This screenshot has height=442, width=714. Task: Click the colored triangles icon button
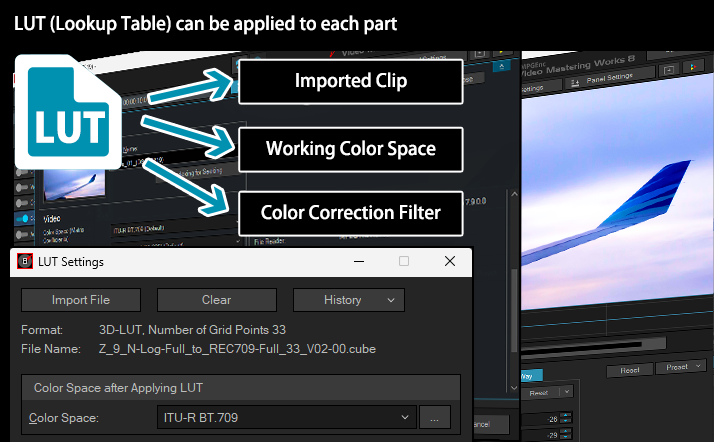(693, 67)
